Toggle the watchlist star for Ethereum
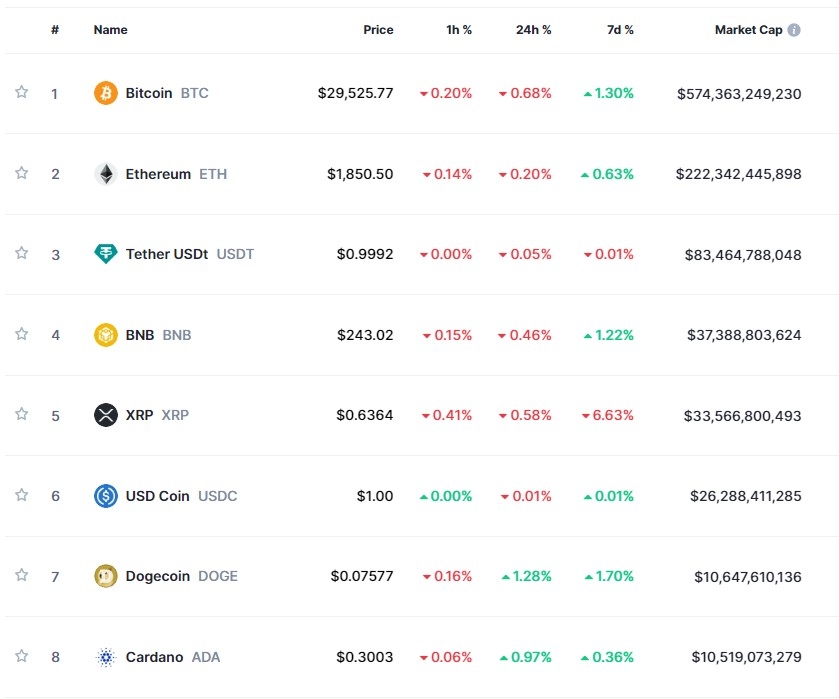Screen dimensions: 839x699 coord(21,173)
